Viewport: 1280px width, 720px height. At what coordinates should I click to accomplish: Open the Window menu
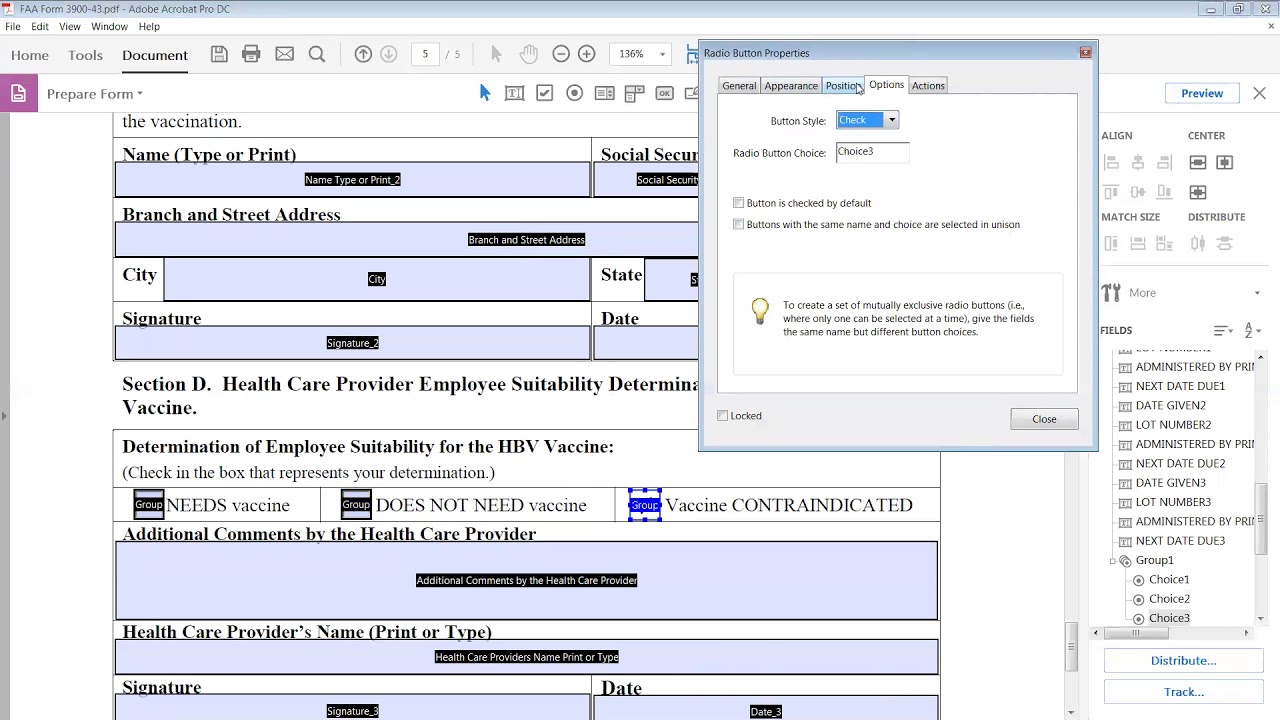pos(110,26)
